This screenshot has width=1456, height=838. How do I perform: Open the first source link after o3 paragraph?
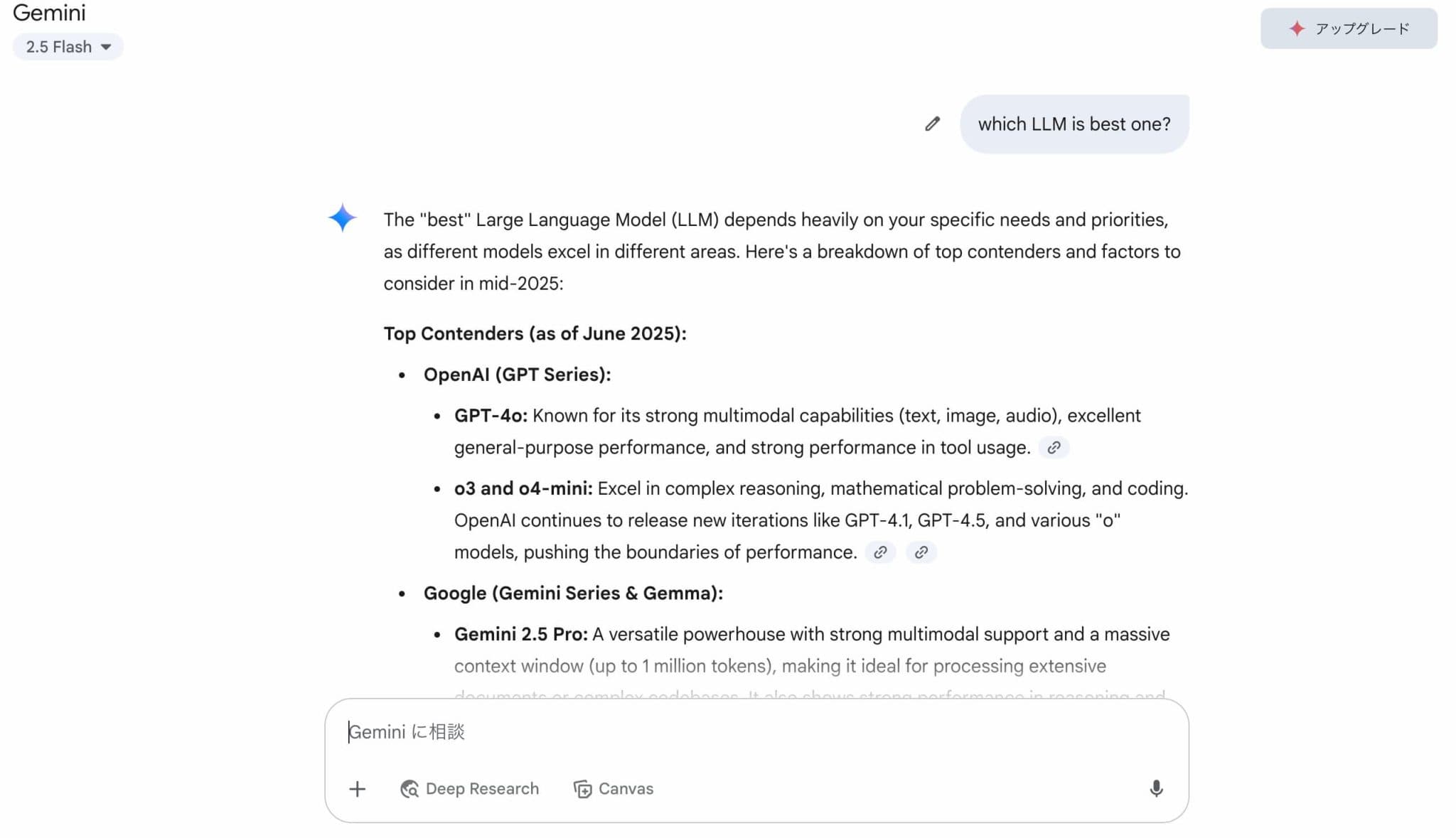880,552
